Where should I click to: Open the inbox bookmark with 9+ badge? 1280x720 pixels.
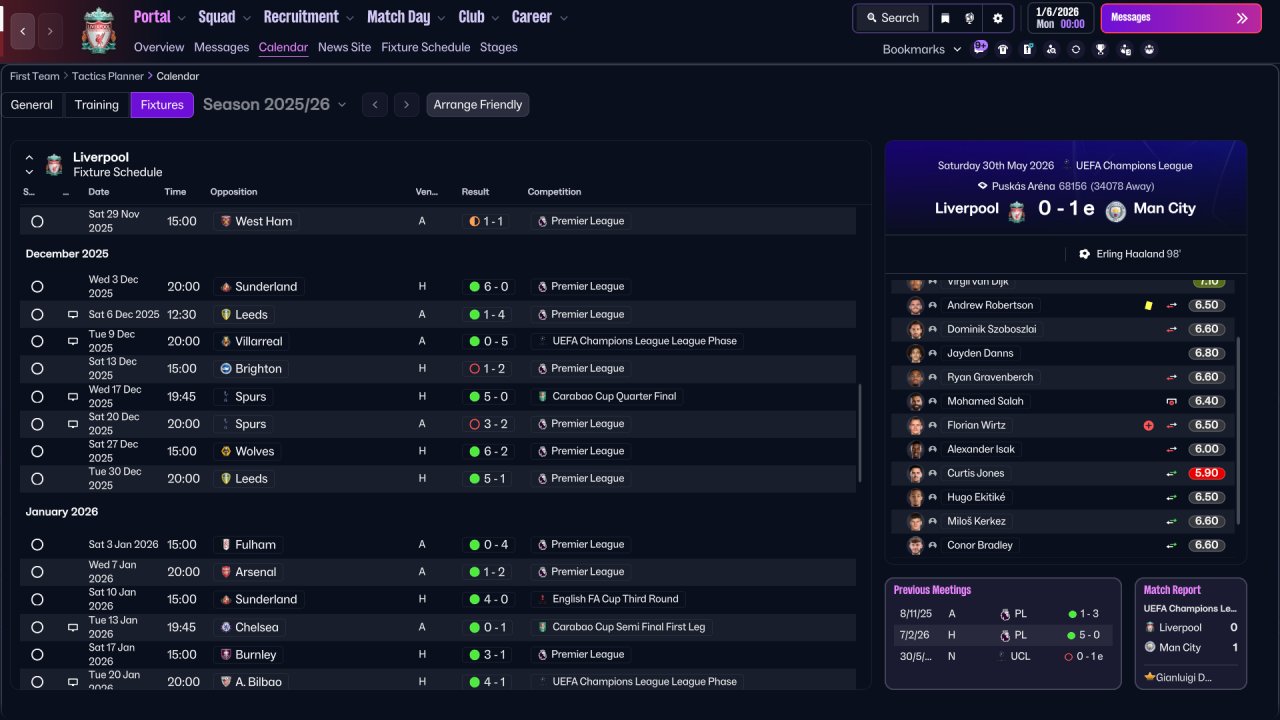(x=980, y=48)
